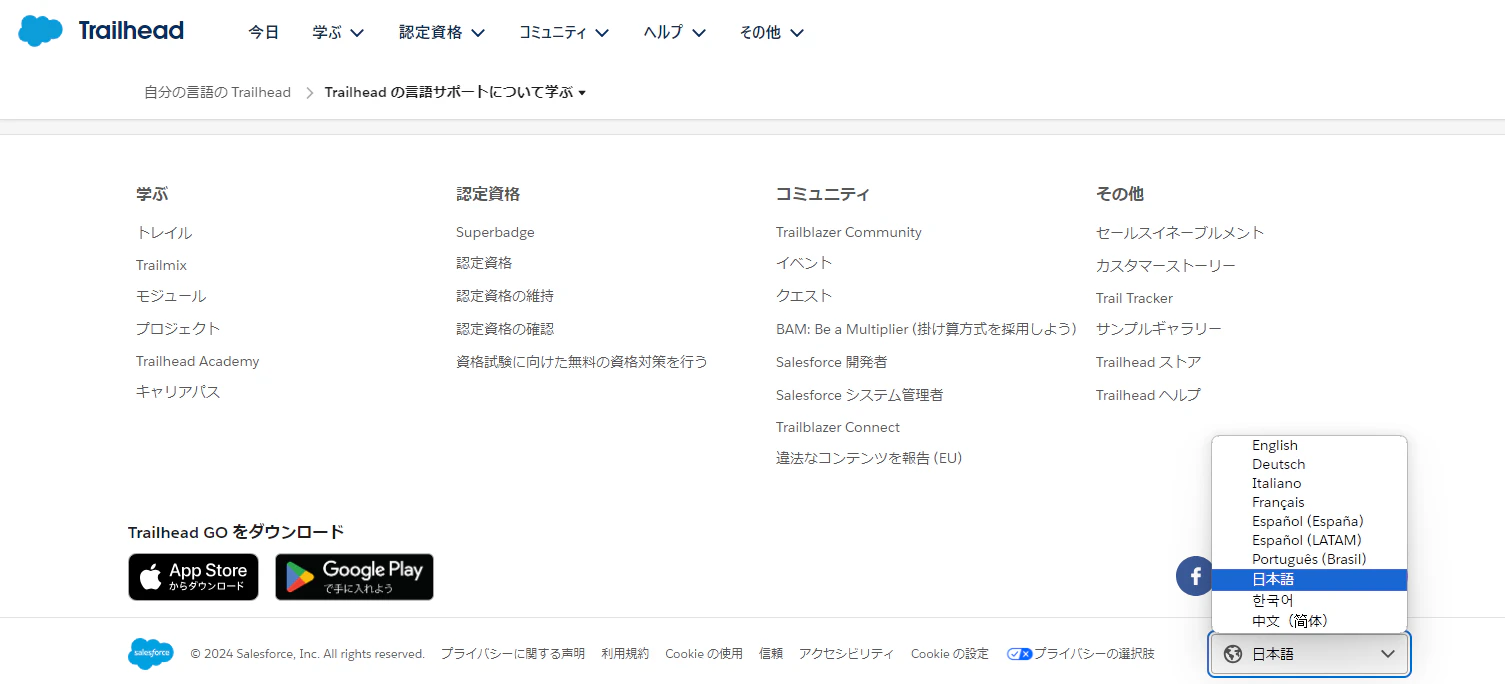Open the クエスト link
This screenshot has height=684, width=1505.
coord(804,296)
